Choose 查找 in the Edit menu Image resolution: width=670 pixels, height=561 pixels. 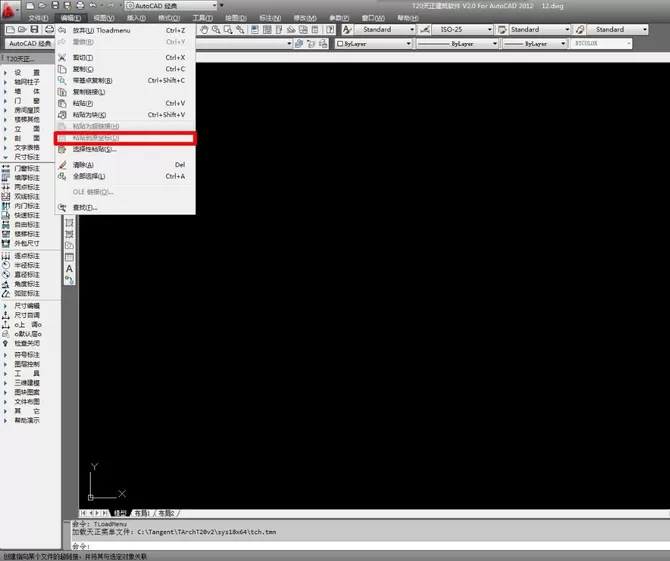pyautogui.click(x=126, y=208)
